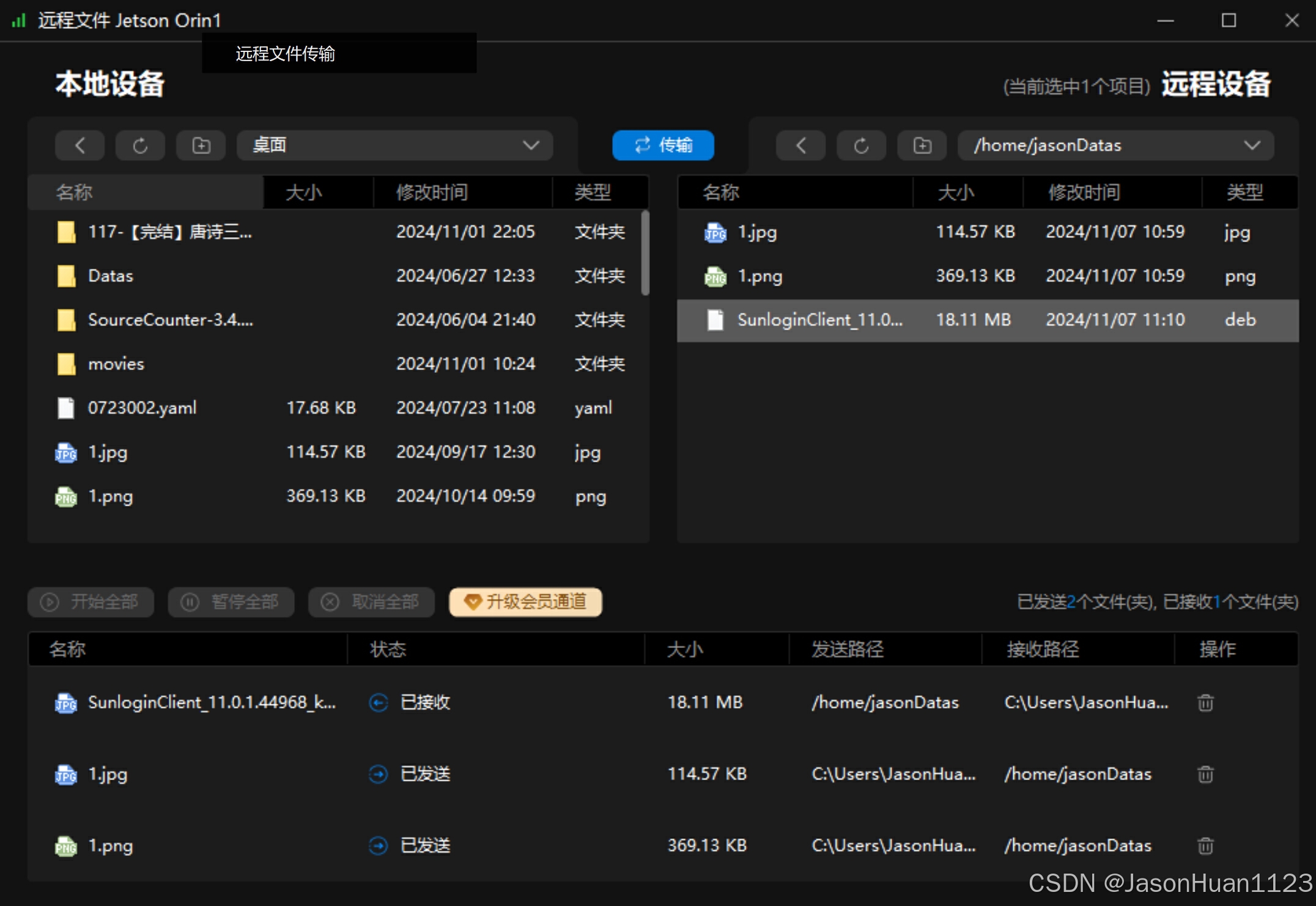Select the Datas folder in local list
The image size is (1316, 906).
coord(111,276)
